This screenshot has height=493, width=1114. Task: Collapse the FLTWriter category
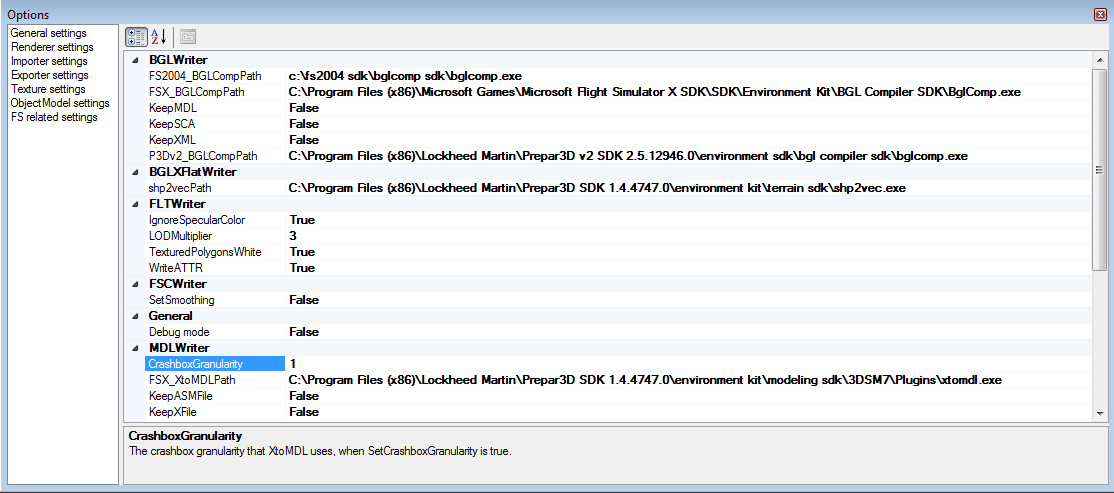[x=135, y=204]
